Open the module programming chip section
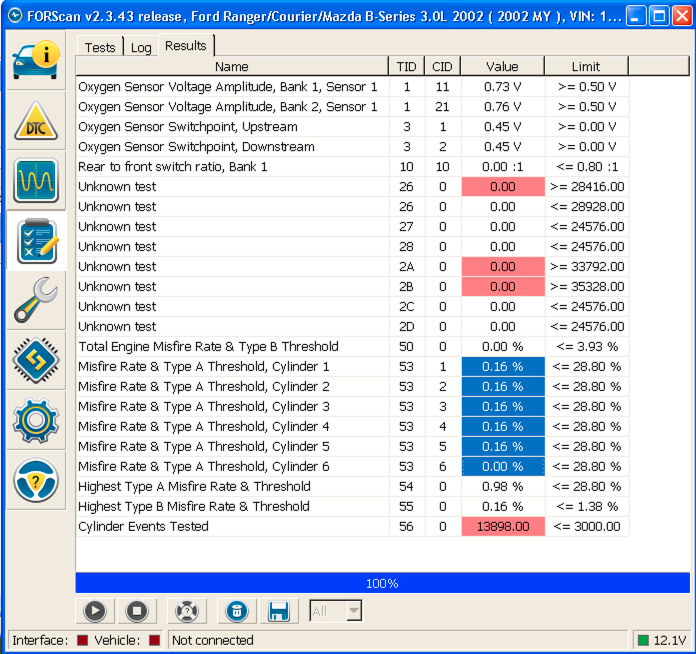 (x=36, y=361)
